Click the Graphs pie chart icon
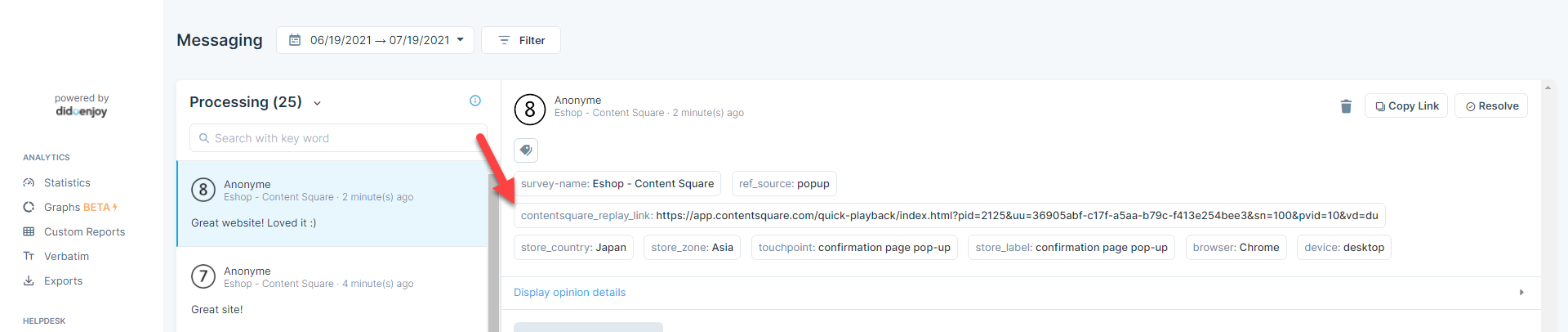The height and width of the screenshot is (332, 1568). click(29, 207)
